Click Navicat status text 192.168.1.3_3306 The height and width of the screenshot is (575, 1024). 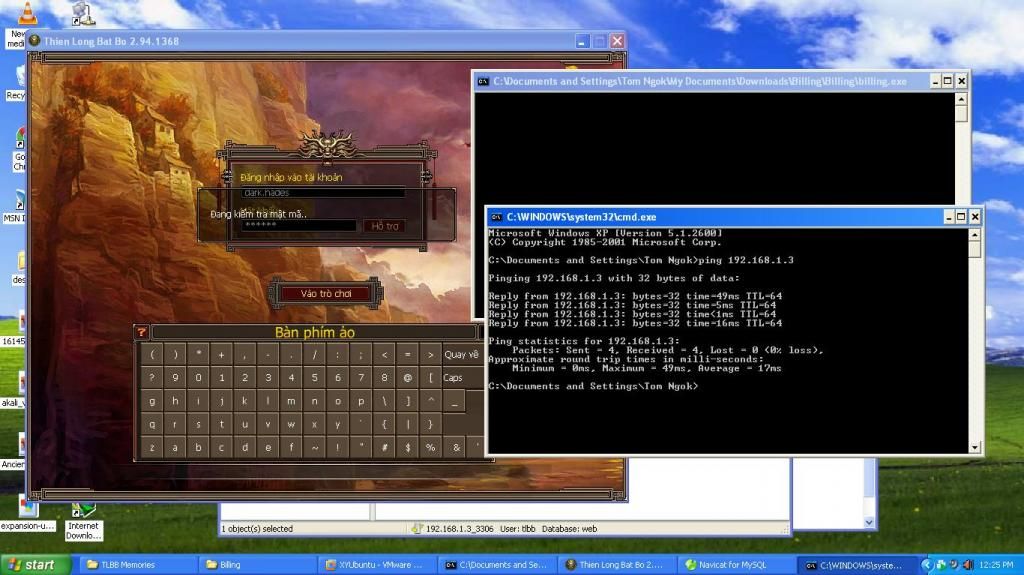tap(460, 529)
